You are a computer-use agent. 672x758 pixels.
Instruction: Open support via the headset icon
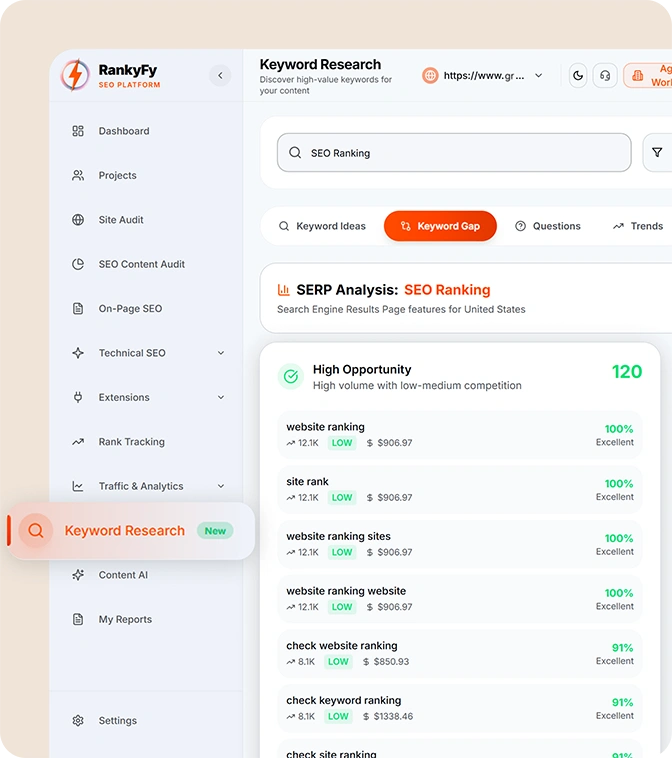click(605, 75)
